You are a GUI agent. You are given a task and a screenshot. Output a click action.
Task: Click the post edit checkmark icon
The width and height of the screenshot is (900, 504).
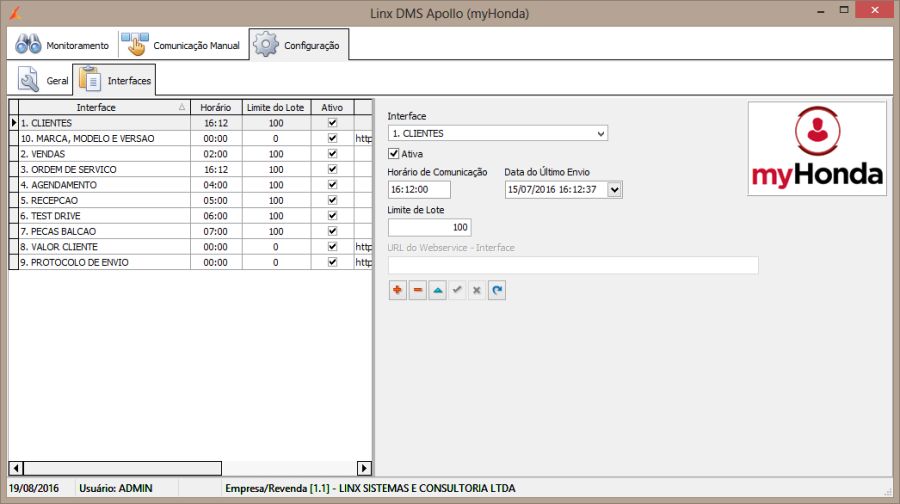457,290
